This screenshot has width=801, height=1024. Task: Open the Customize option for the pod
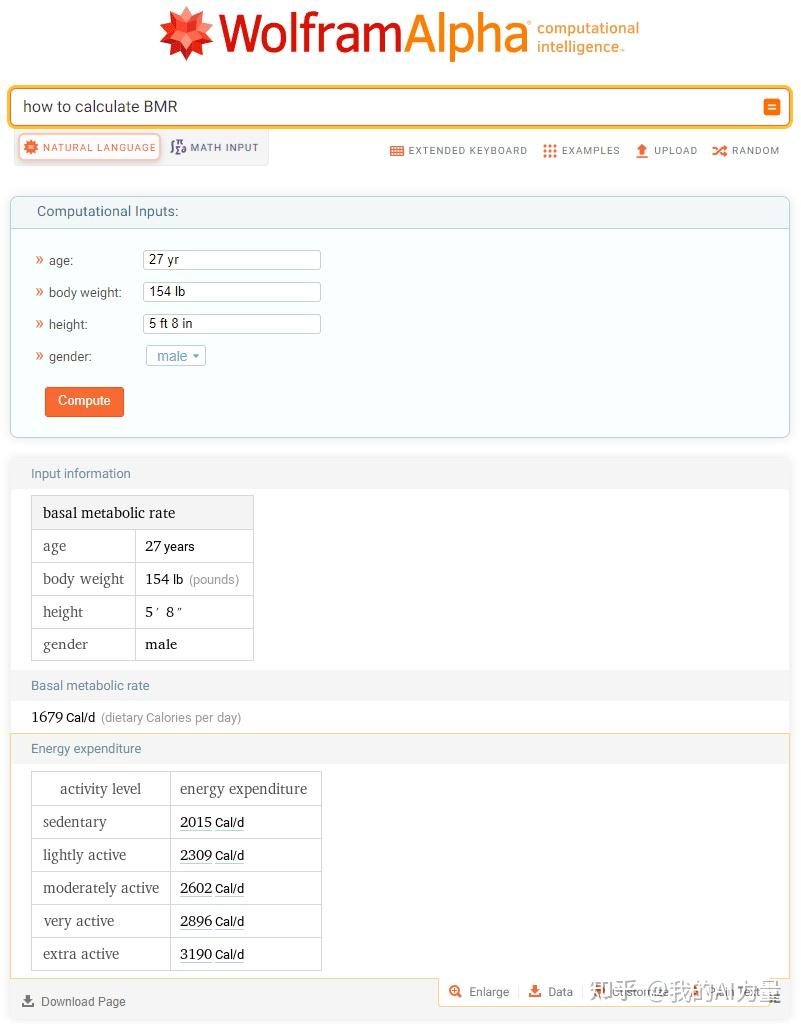tap(636, 991)
